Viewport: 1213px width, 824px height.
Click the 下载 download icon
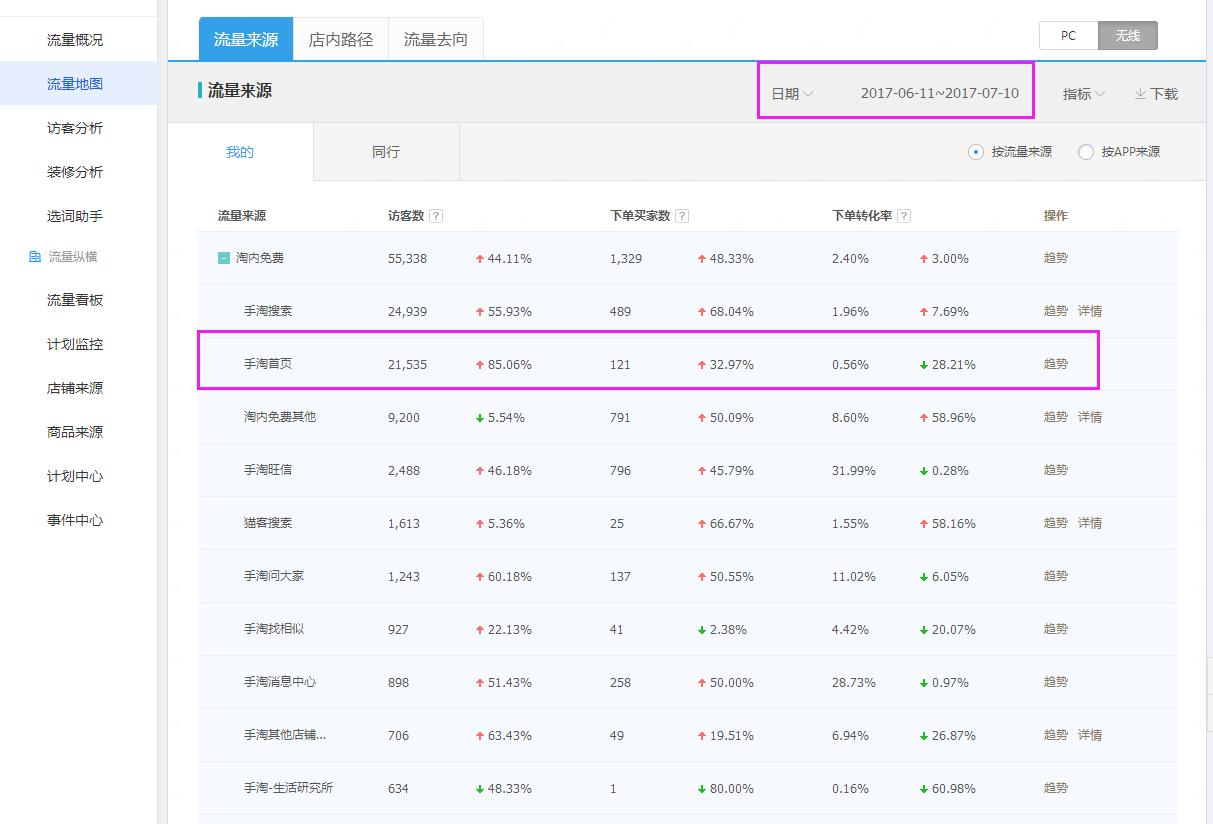tap(1143, 94)
